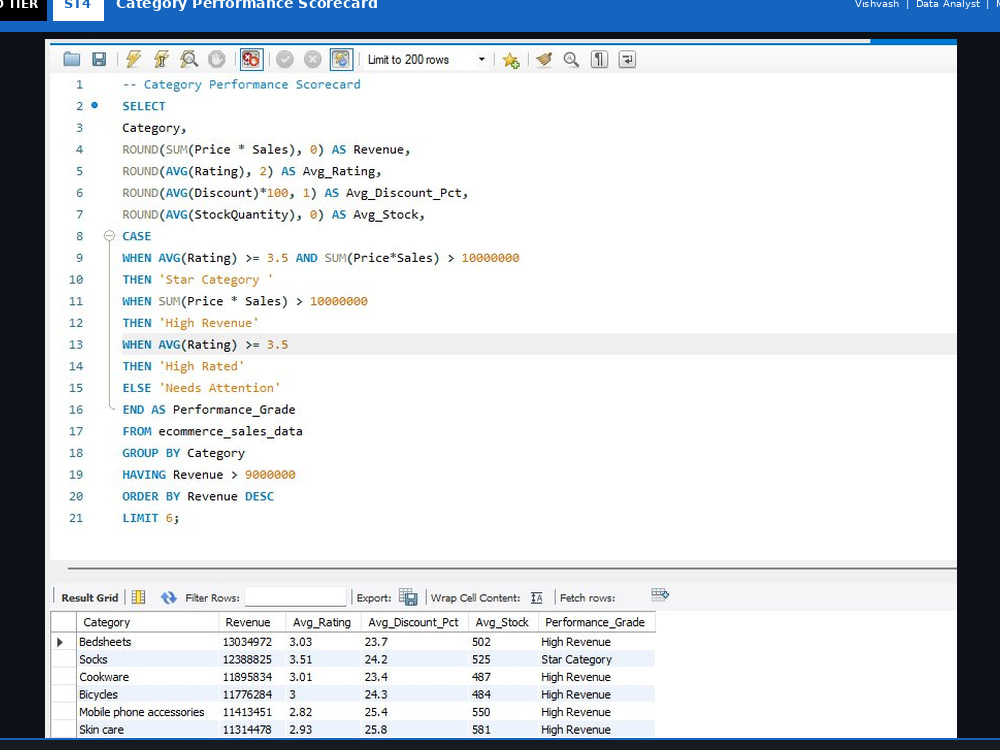Toggle Wrap Cell Content
This screenshot has height=750, width=1000.
point(537,598)
